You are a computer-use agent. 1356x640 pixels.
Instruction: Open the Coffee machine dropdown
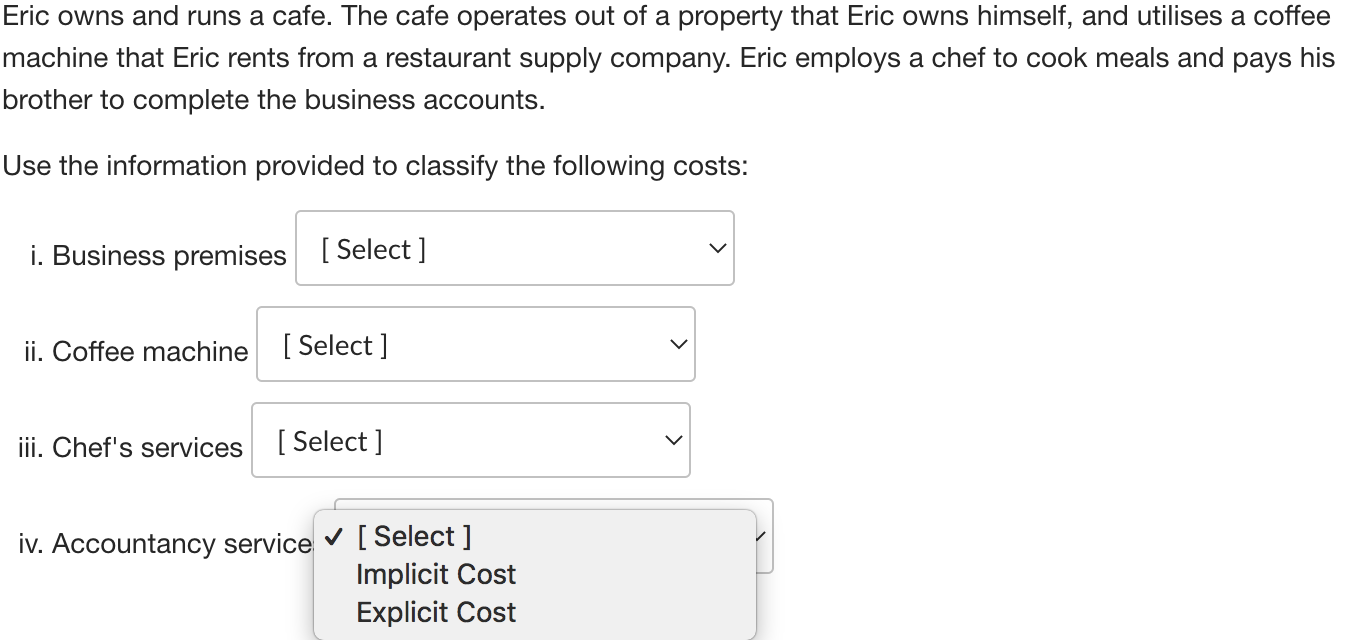pyautogui.click(x=475, y=344)
